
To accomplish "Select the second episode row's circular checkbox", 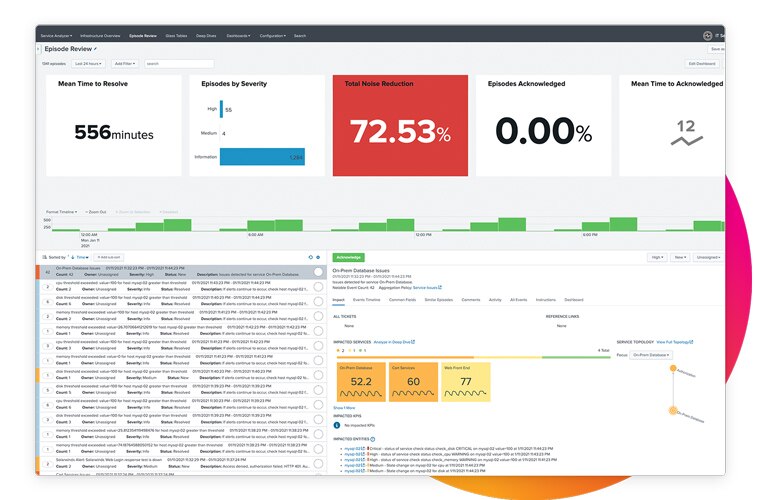I will 318,287.
